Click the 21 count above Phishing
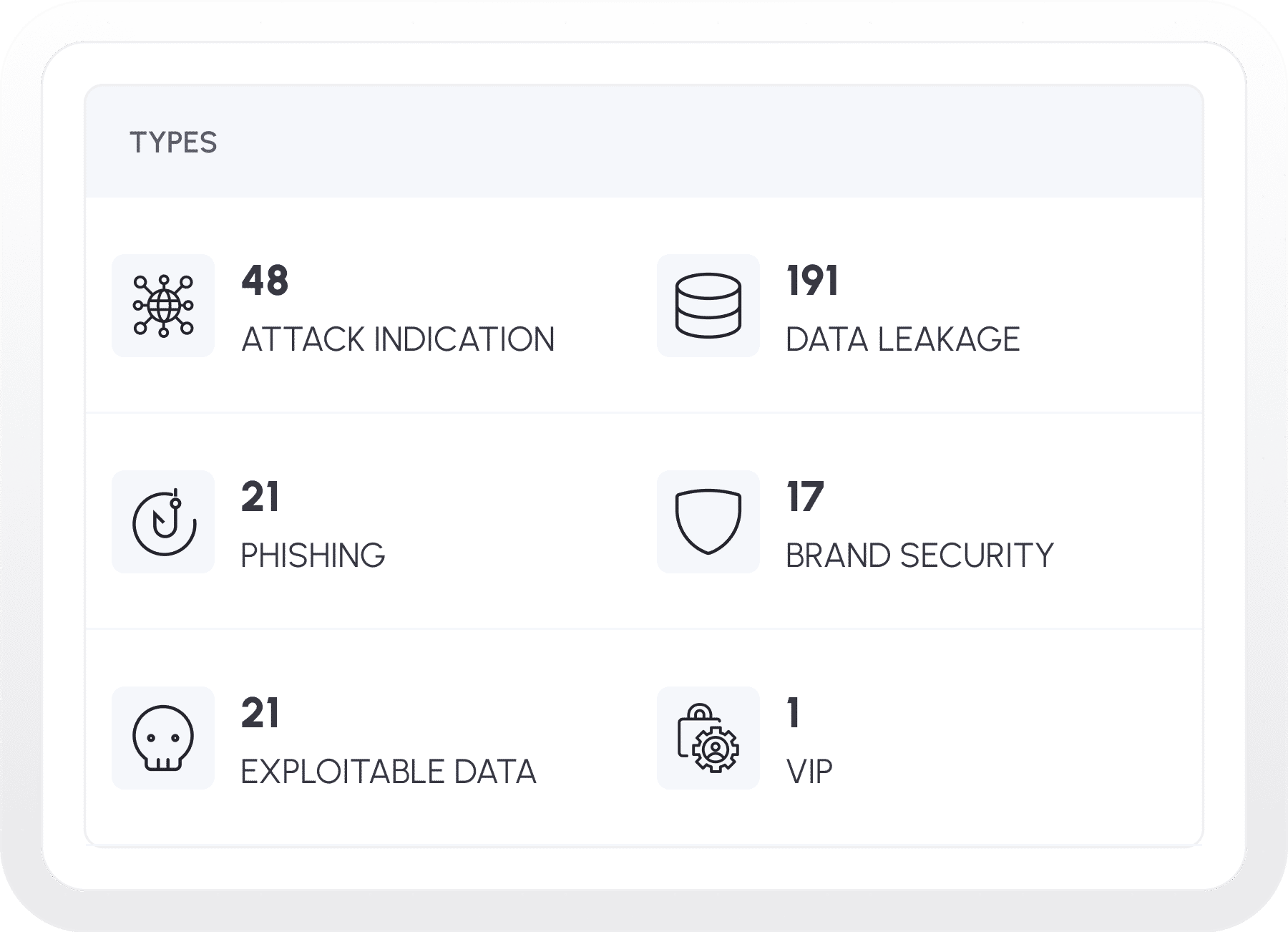This screenshot has width=1288, height=932. click(x=260, y=497)
